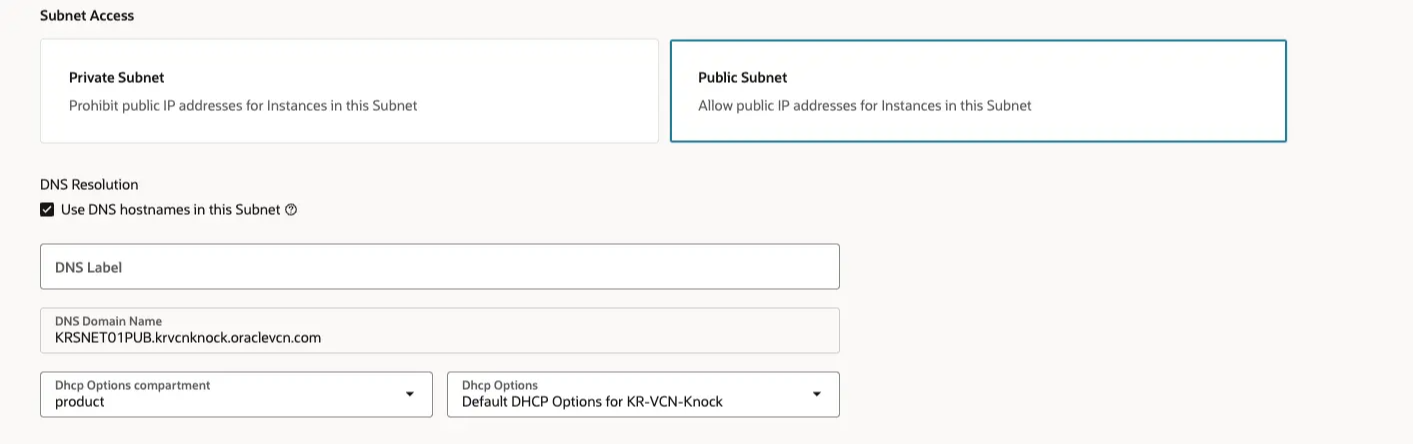Click the arrow icon in Dhcp Options
The image size is (1413, 444).
coord(816,394)
